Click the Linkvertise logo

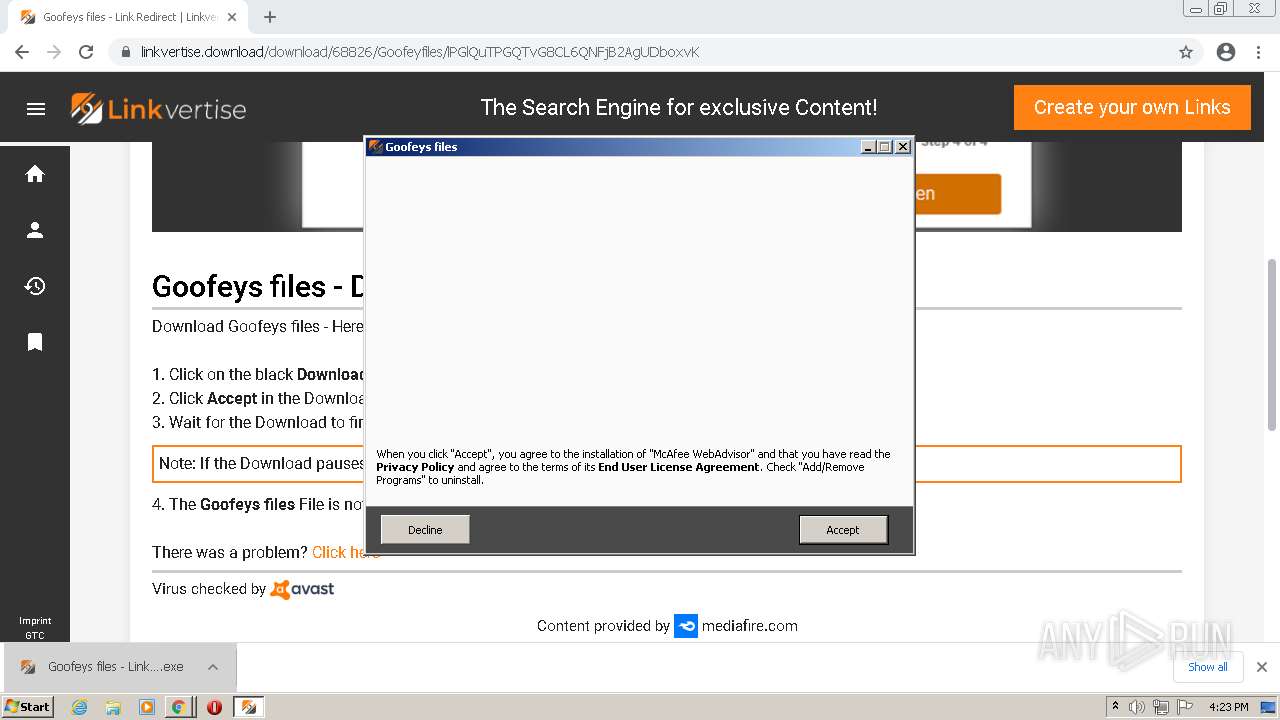(158, 108)
